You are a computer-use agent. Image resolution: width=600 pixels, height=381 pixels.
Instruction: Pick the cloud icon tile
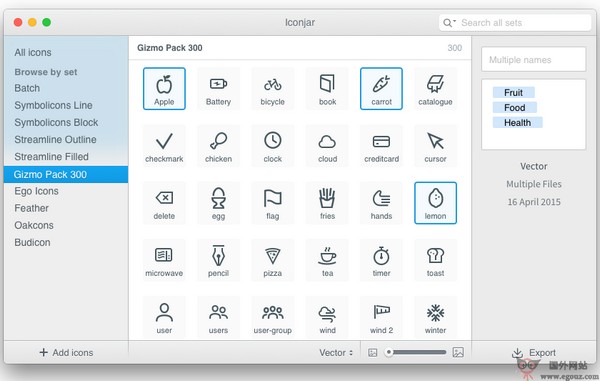pos(327,146)
